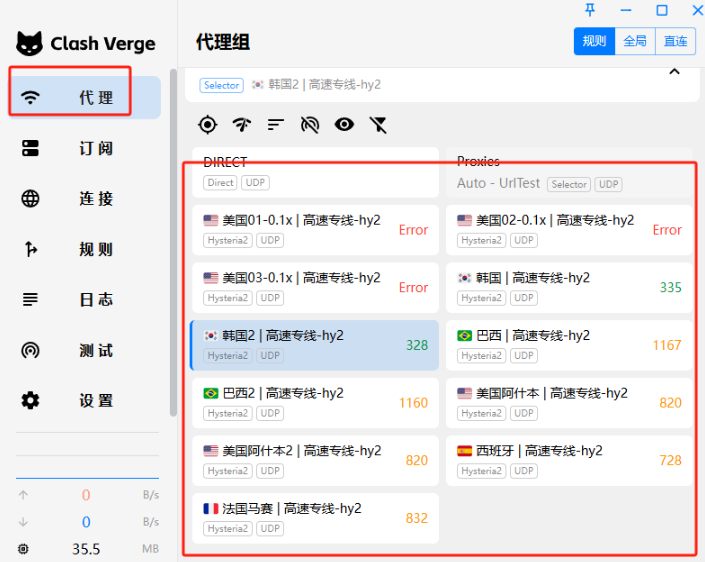Collapse the proxy group chevron

[674, 72]
